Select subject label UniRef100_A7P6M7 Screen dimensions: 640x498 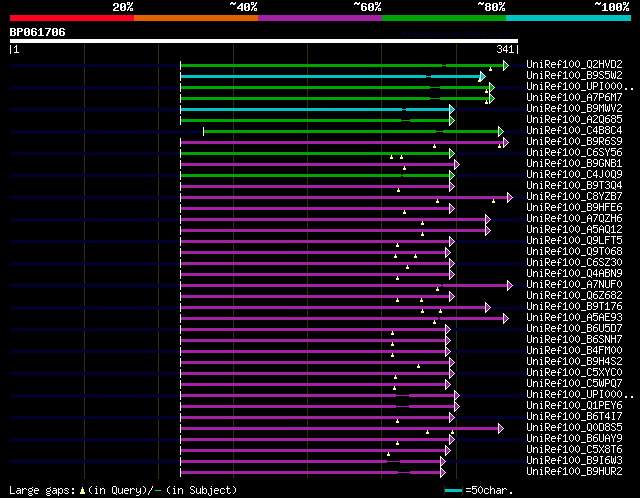(x=574, y=97)
